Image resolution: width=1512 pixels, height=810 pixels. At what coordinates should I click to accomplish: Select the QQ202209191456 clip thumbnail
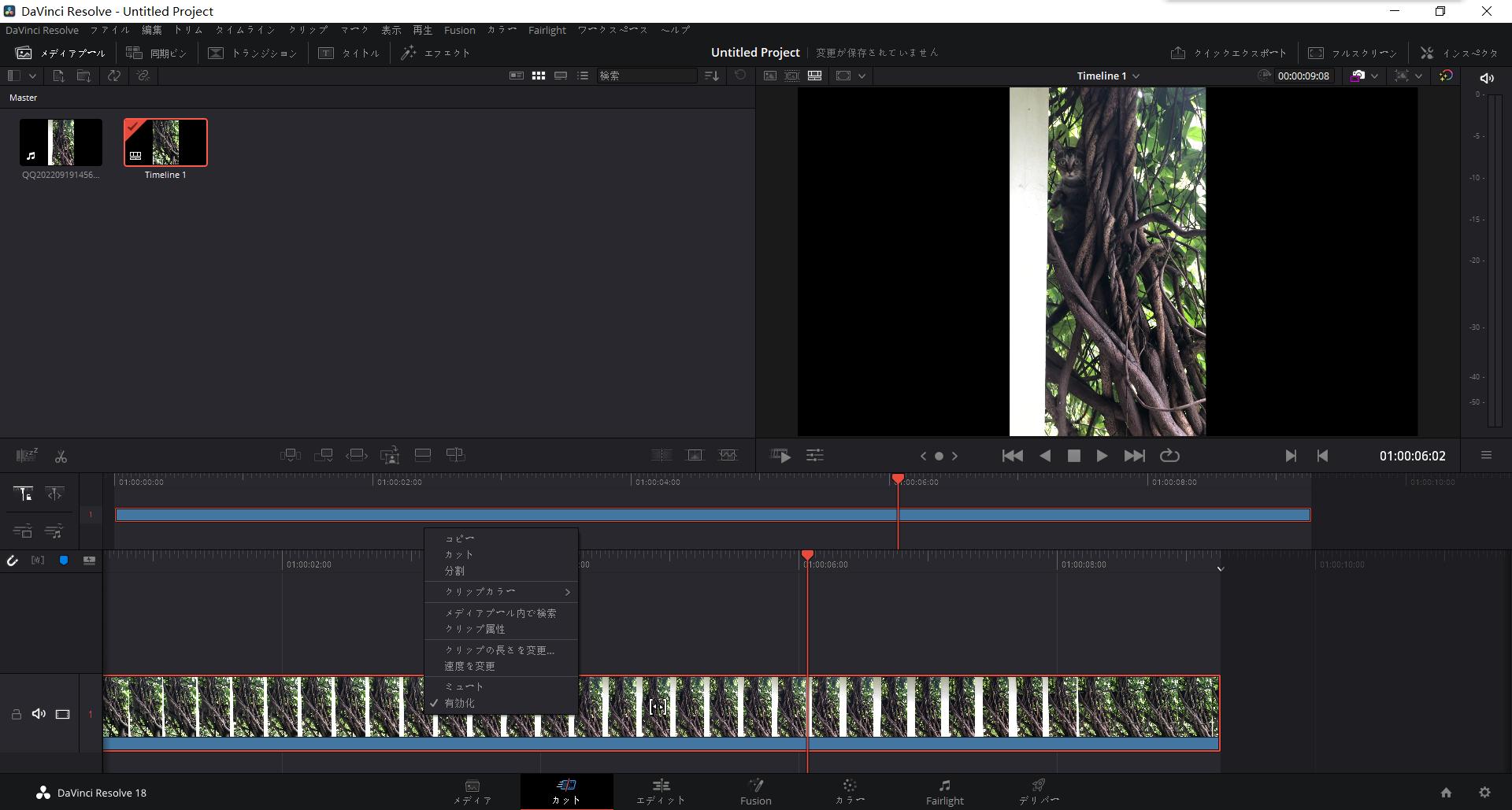click(61, 142)
